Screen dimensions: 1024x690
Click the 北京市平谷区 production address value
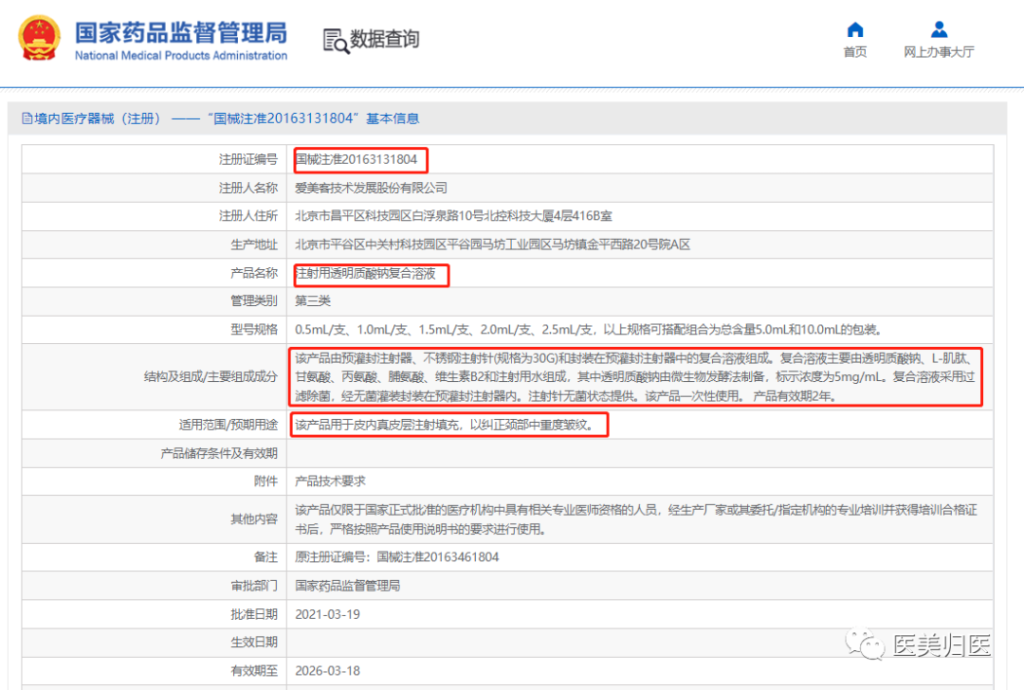pos(492,245)
